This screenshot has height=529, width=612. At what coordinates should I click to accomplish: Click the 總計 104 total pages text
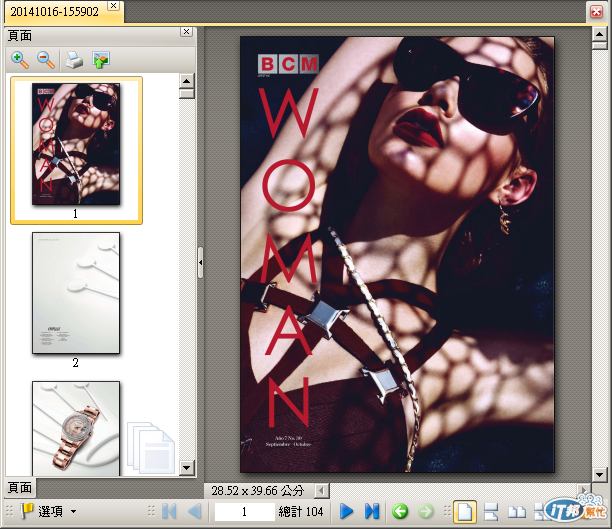coord(301,511)
